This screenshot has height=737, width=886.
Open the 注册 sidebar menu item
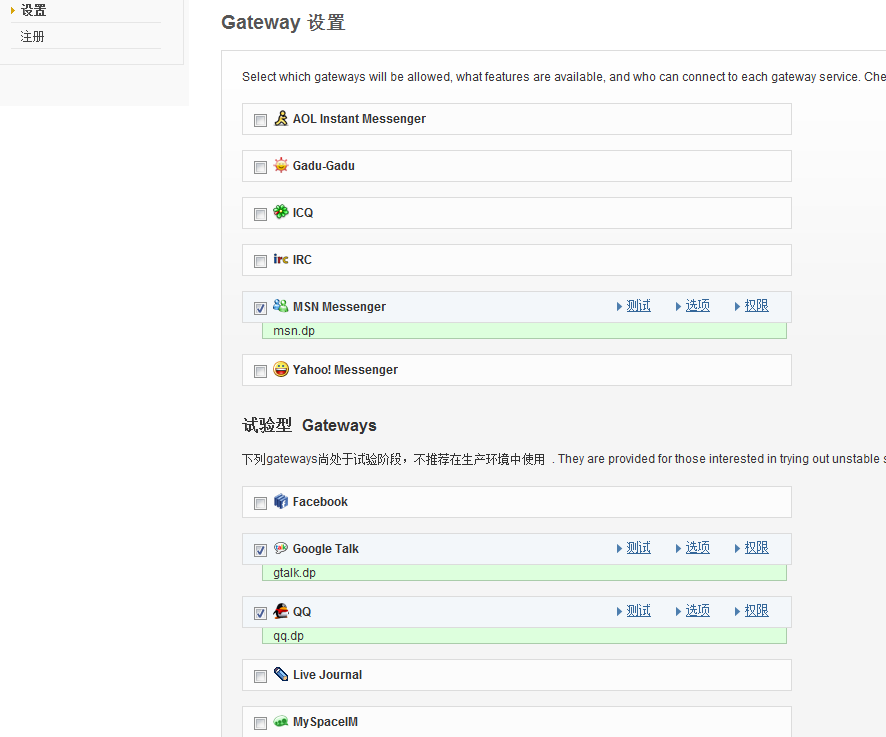pyautogui.click(x=32, y=36)
